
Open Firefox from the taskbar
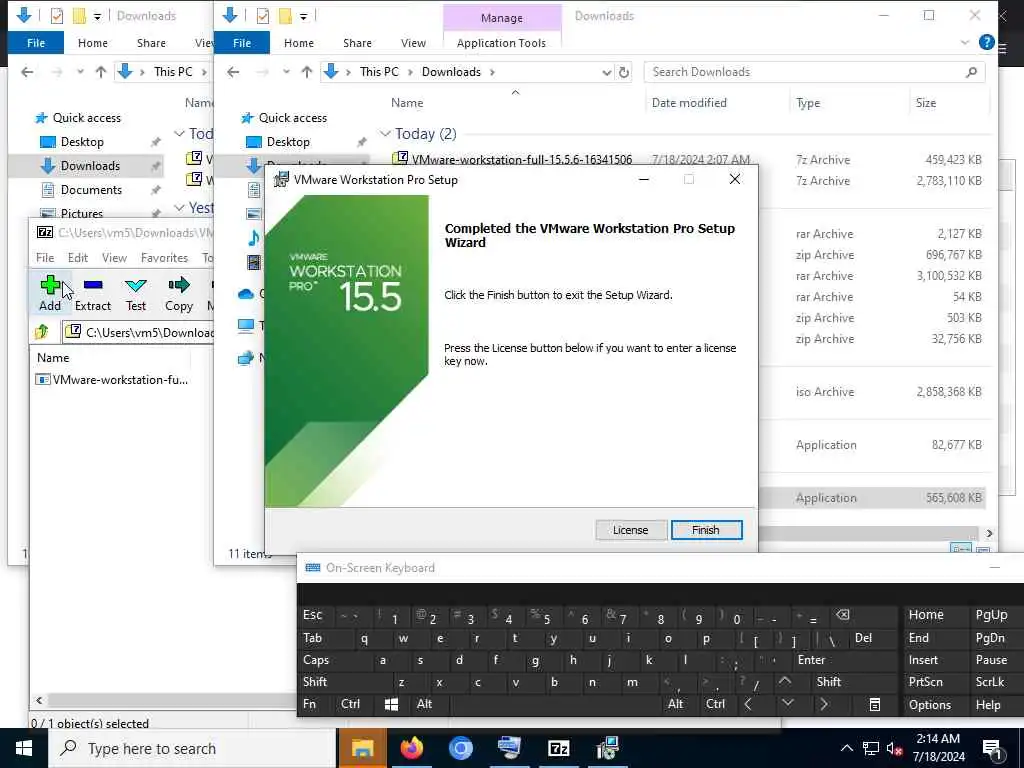[411, 748]
